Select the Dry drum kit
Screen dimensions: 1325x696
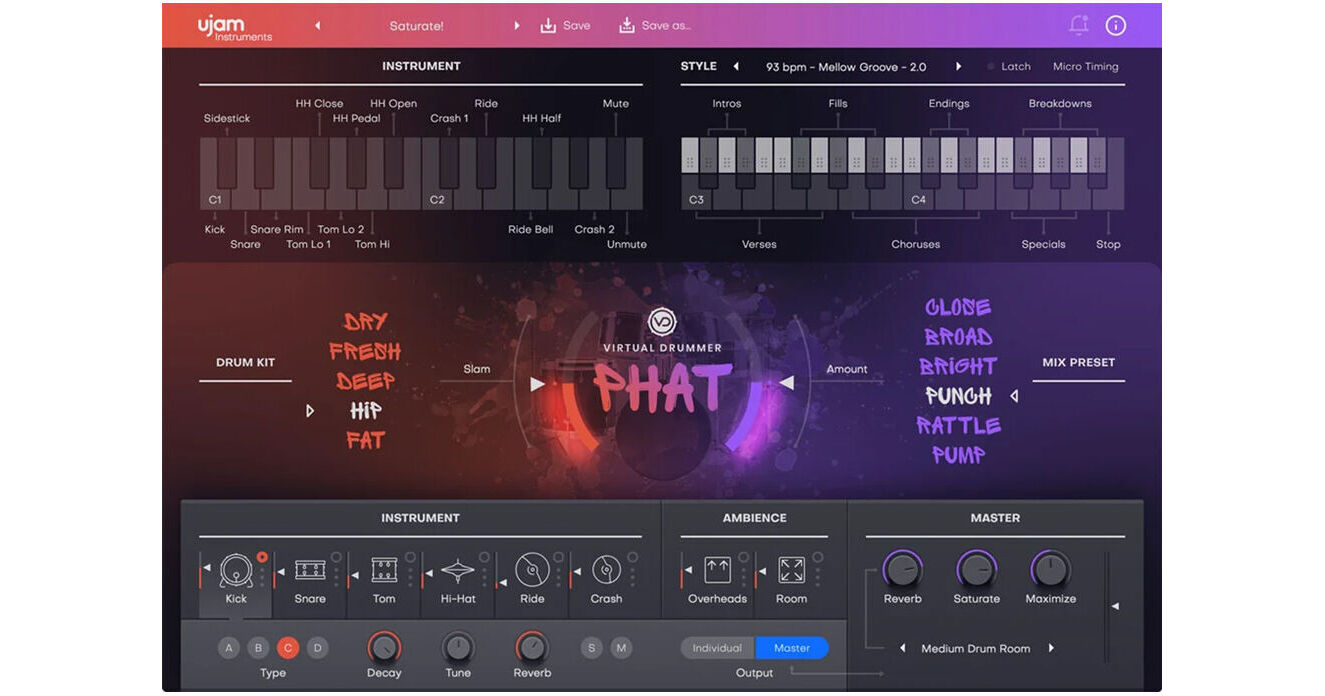coord(365,322)
